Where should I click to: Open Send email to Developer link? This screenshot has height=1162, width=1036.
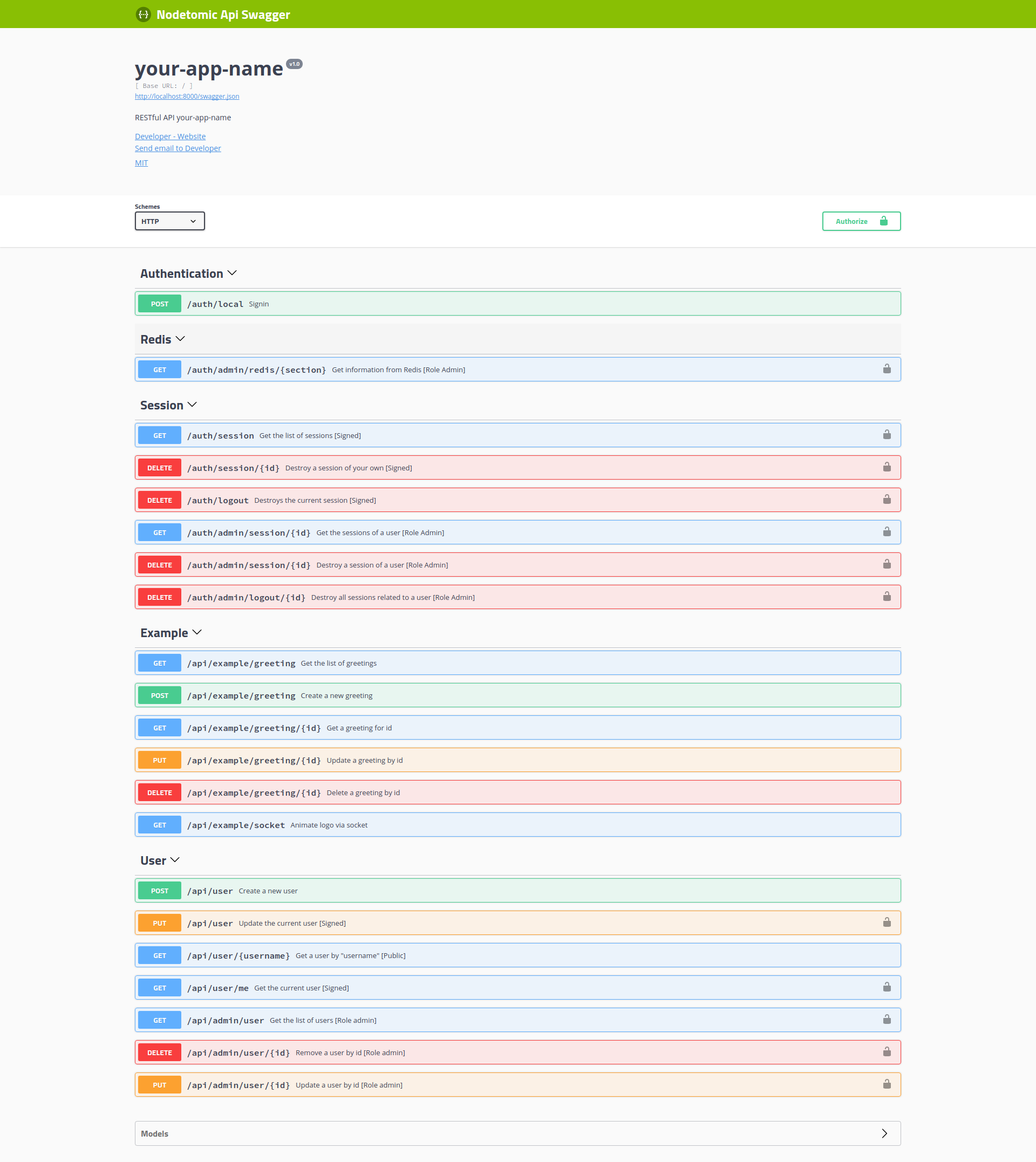click(178, 148)
